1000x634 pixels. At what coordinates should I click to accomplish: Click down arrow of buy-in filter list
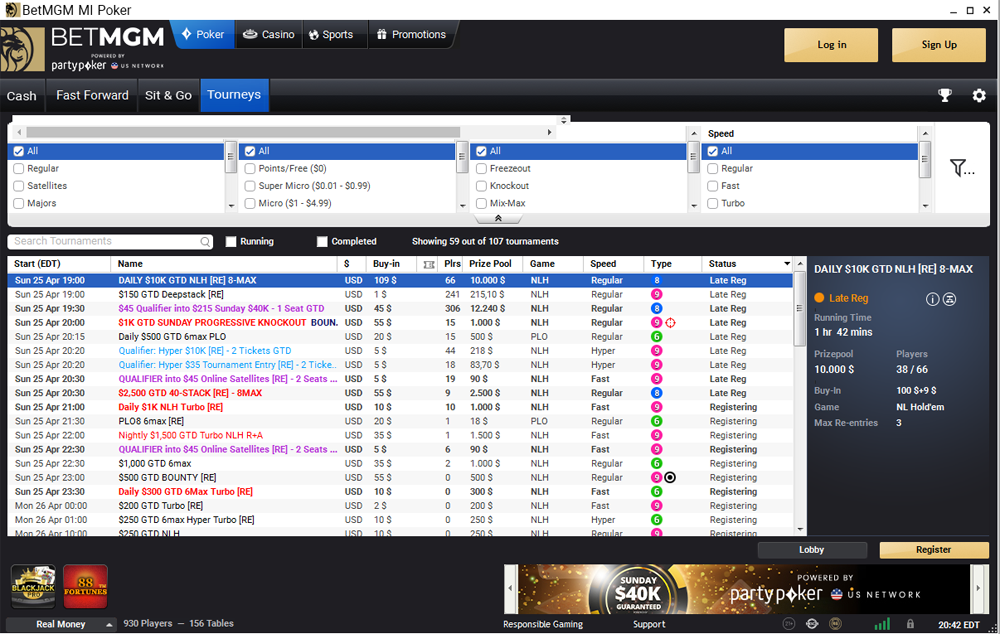(x=463, y=206)
